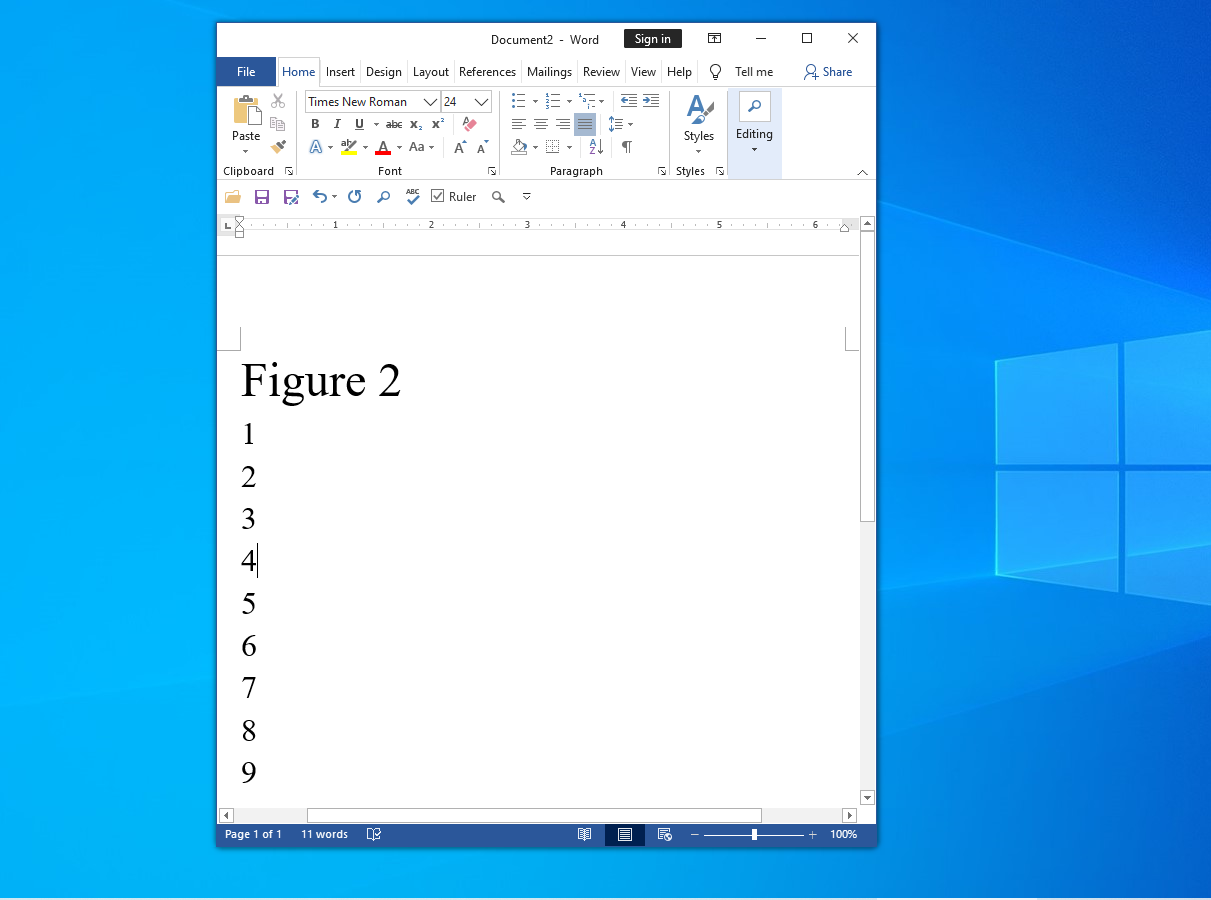
Task: Expand the multilevel list dropdown arrow
Action: (602, 101)
